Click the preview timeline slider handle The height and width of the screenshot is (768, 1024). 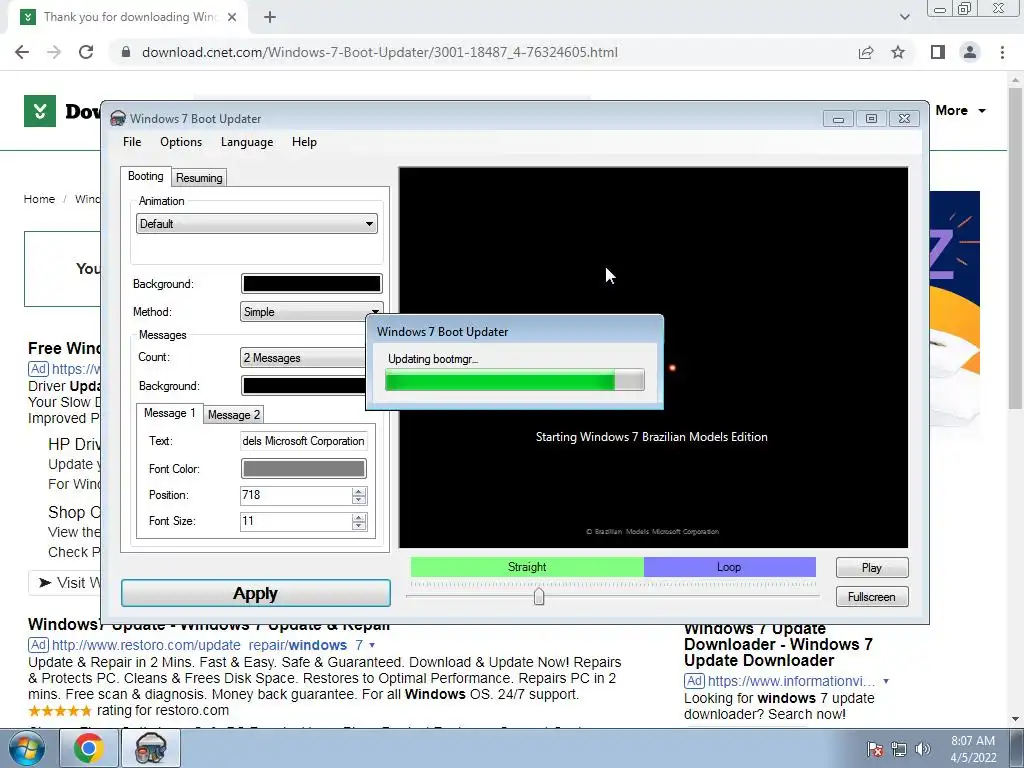pyautogui.click(x=539, y=596)
